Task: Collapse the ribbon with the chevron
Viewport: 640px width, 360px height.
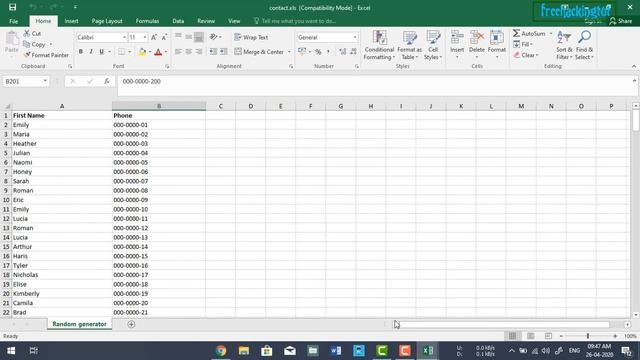Action: point(634,66)
